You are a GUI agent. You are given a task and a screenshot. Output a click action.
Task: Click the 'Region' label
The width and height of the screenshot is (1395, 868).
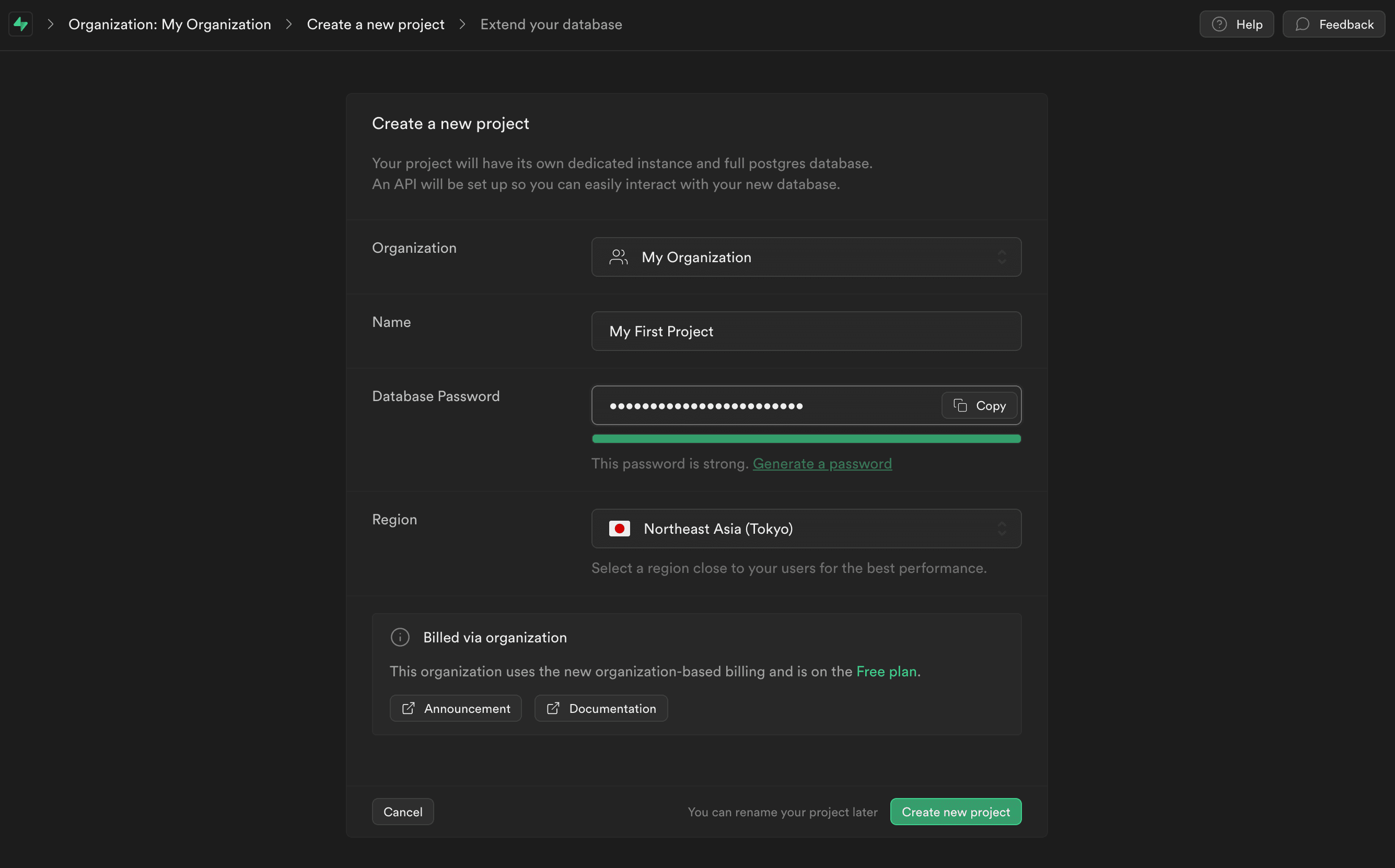click(x=394, y=520)
